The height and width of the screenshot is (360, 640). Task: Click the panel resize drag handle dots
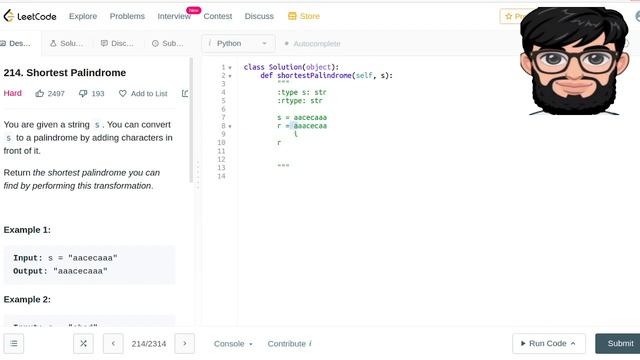pos(198,176)
